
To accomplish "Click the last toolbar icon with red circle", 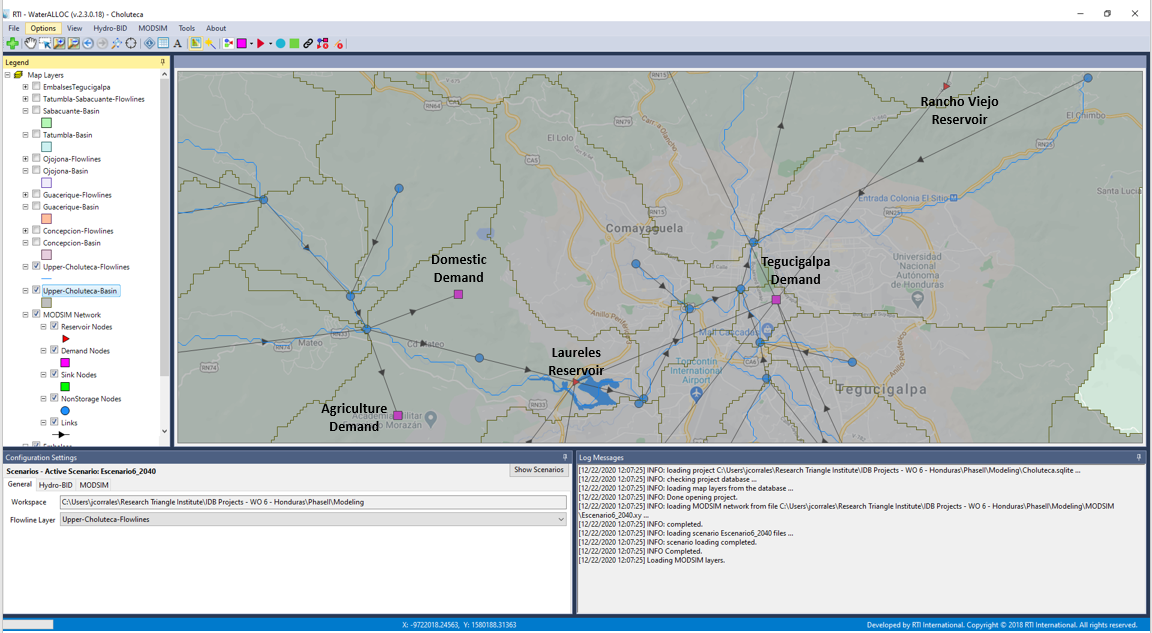I will click(339, 43).
